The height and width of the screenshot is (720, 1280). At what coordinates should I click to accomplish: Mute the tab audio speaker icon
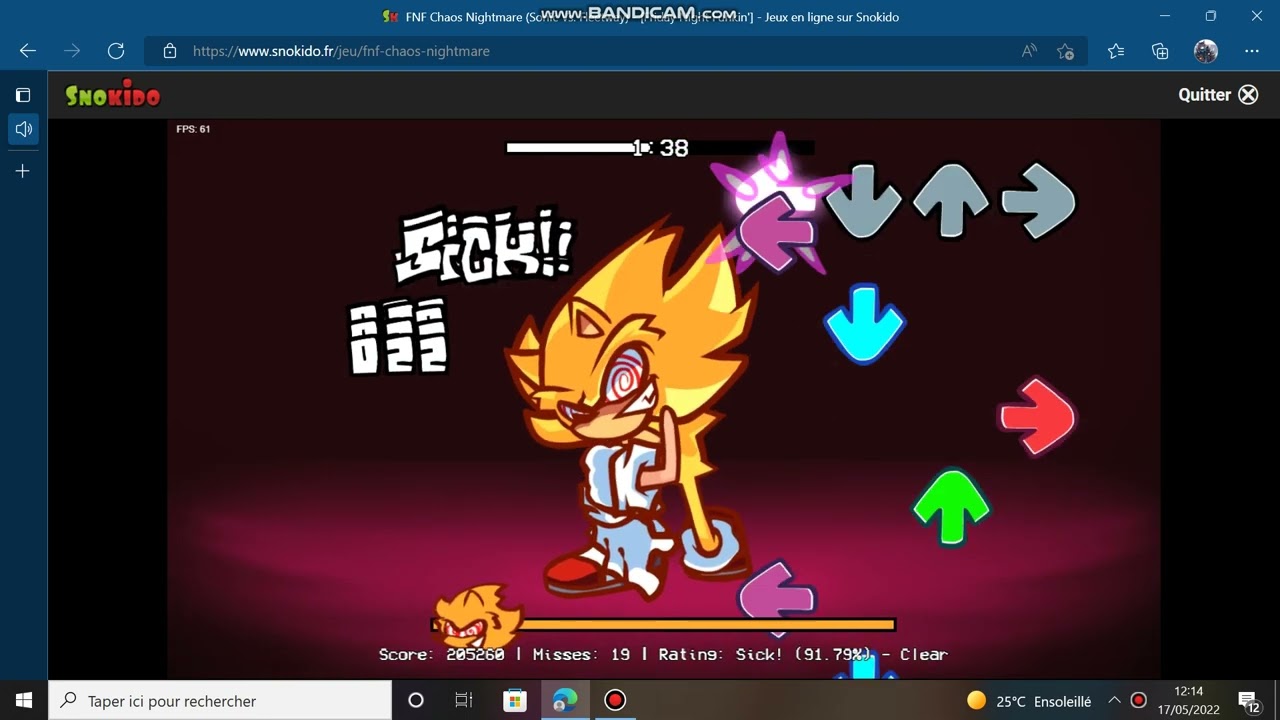pyautogui.click(x=23, y=129)
